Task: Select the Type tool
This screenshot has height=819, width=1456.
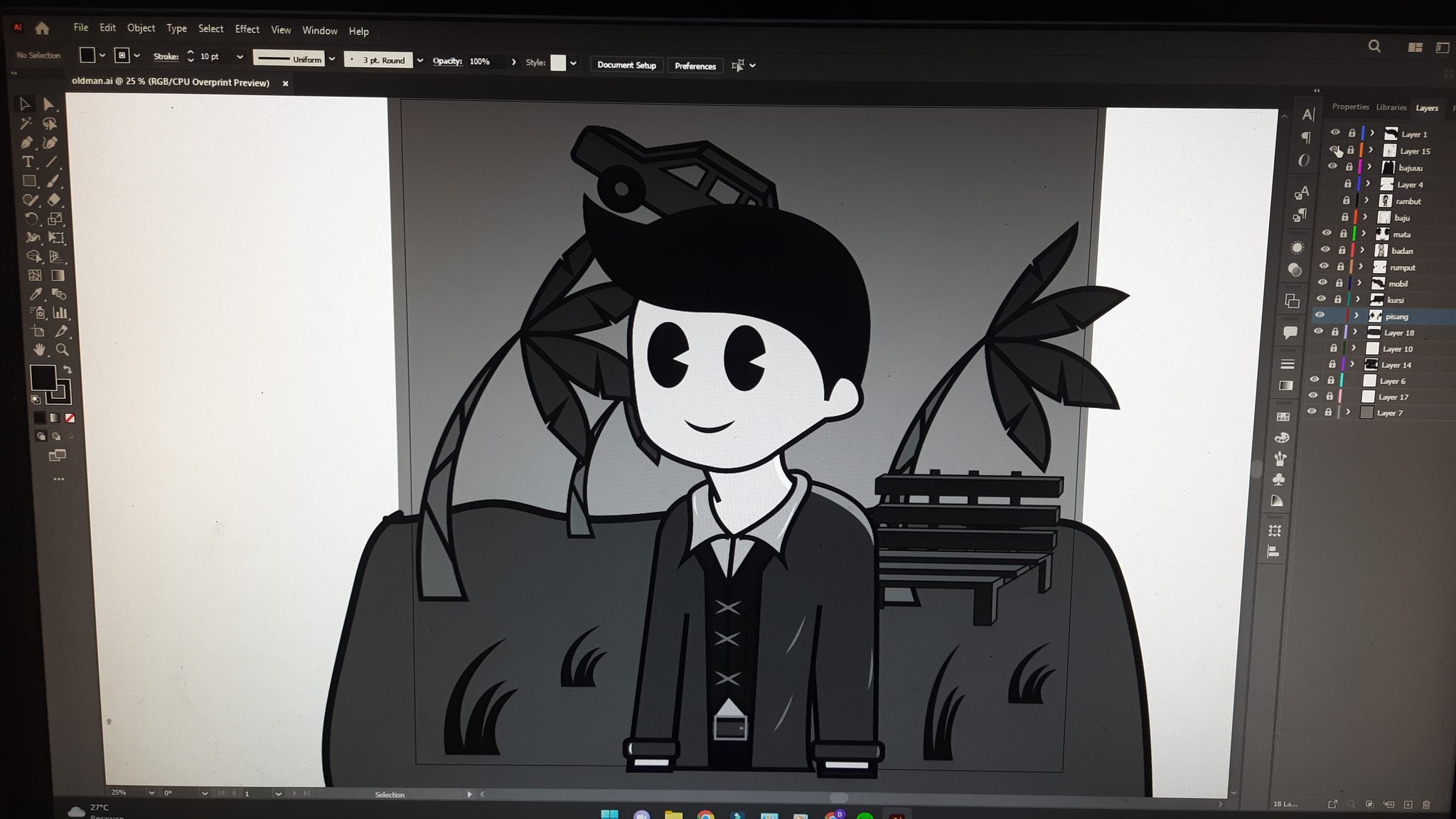Action: (28, 162)
